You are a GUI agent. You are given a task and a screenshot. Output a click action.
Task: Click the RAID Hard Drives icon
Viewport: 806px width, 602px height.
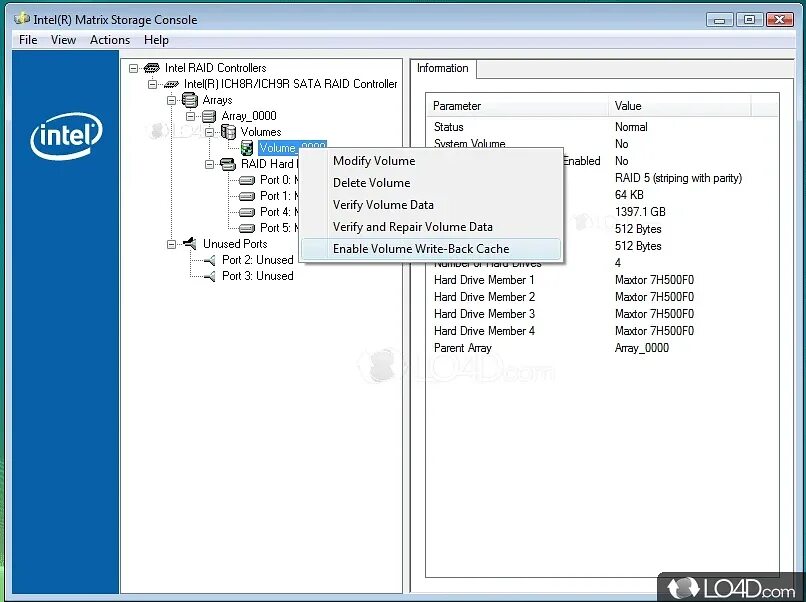[228, 164]
